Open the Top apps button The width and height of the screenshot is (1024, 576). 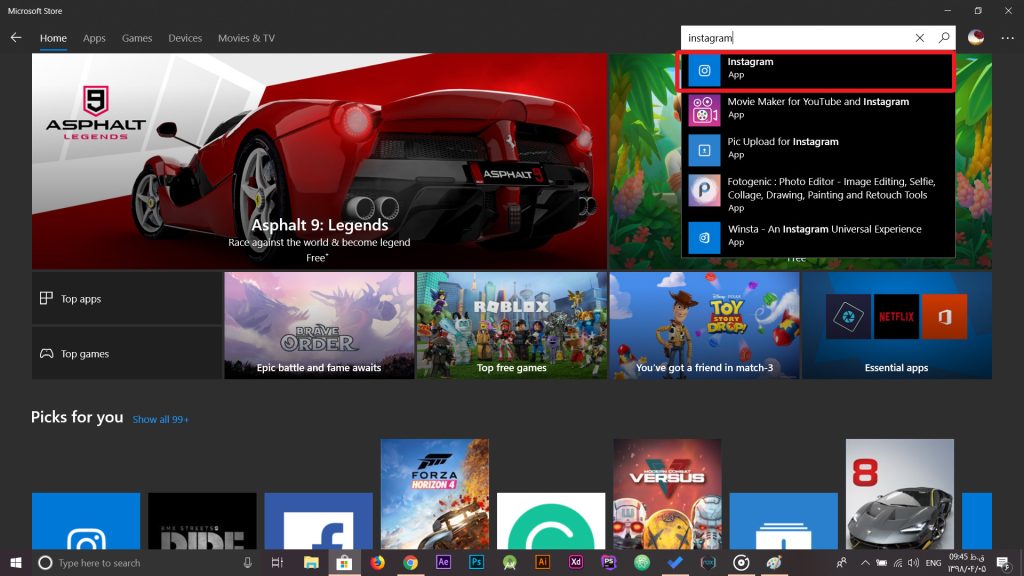[127, 298]
